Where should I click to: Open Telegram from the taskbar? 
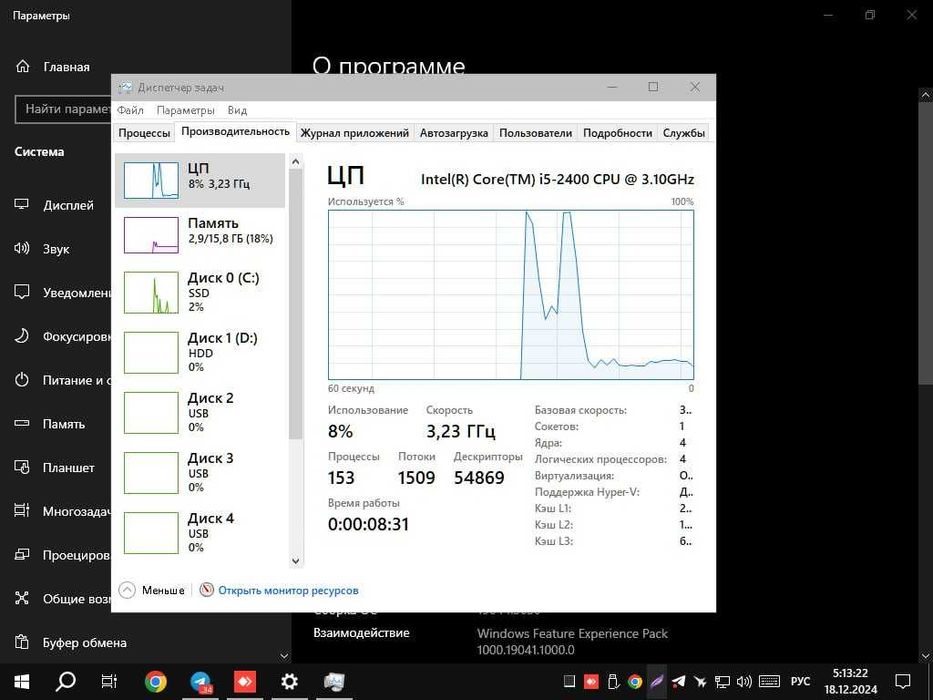coord(201,682)
